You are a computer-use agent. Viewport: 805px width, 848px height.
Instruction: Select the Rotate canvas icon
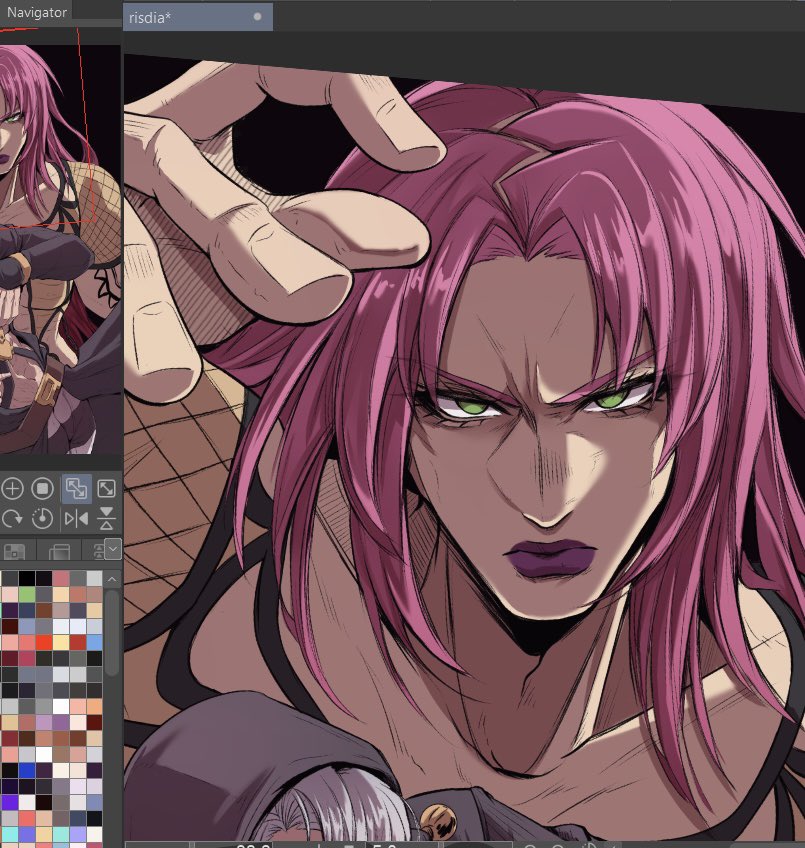13,518
